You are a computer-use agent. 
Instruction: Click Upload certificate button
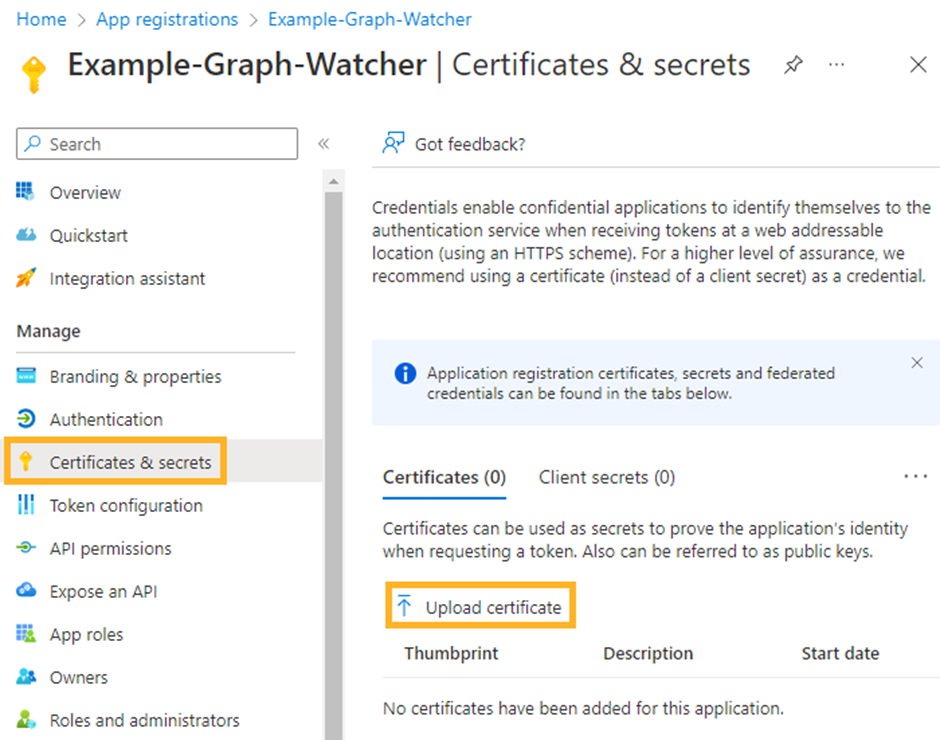coord(481,607)
